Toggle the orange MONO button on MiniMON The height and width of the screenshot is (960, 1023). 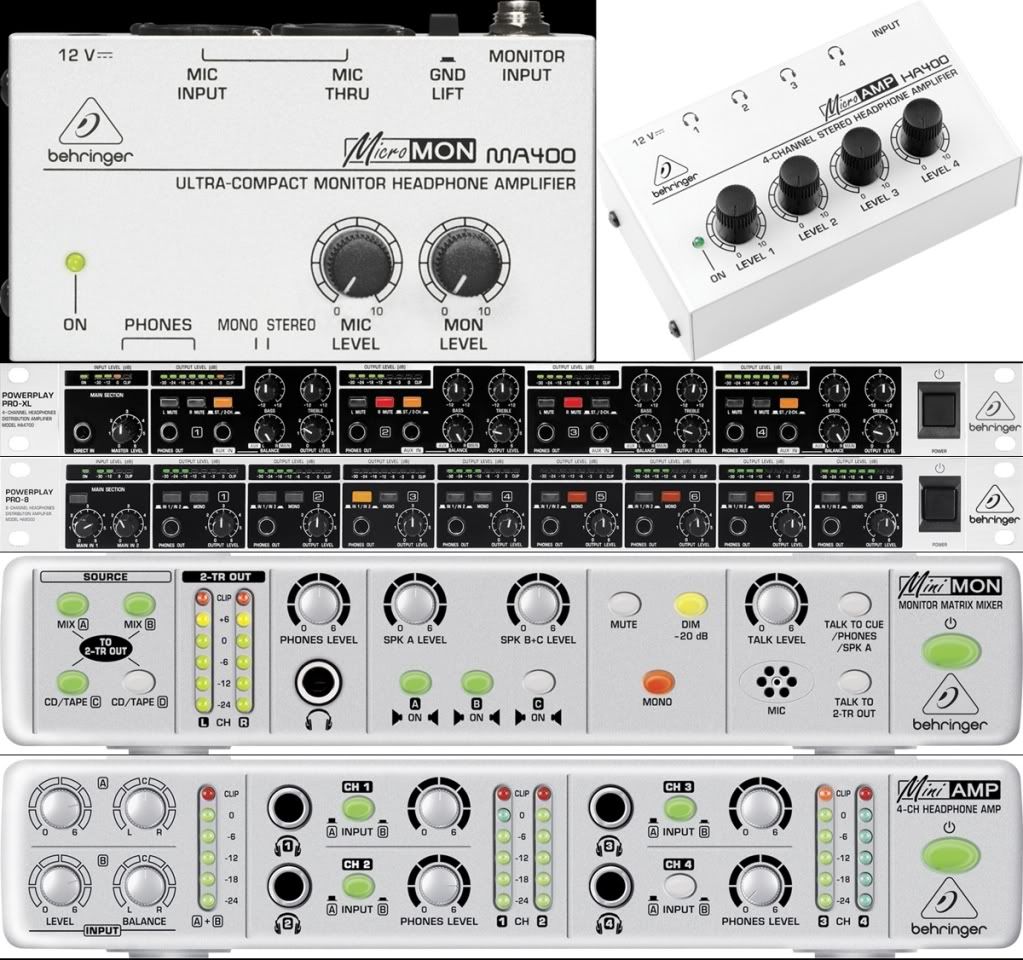pyautogui.click(x=657, y=682)
